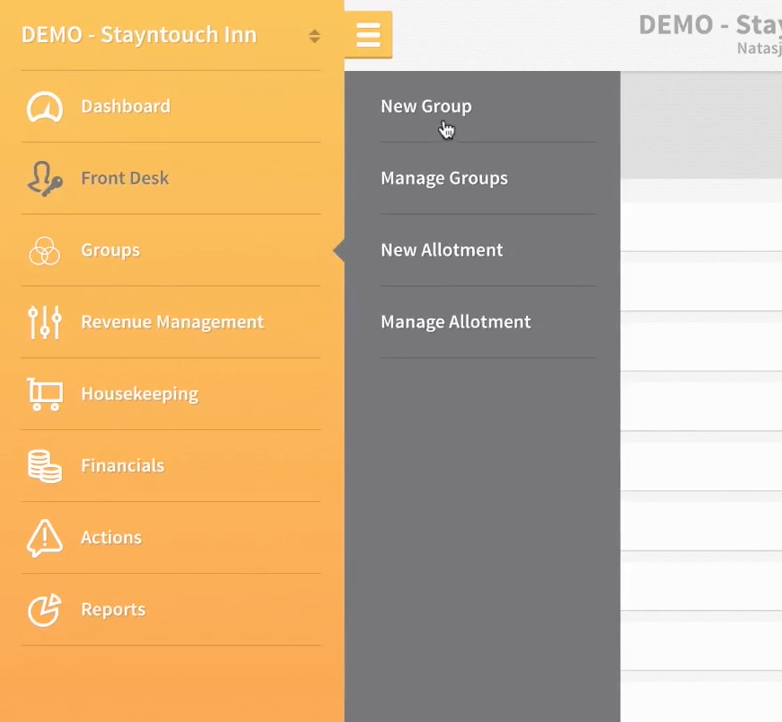Open Manage Allotment submenu entry

[455, 322]
